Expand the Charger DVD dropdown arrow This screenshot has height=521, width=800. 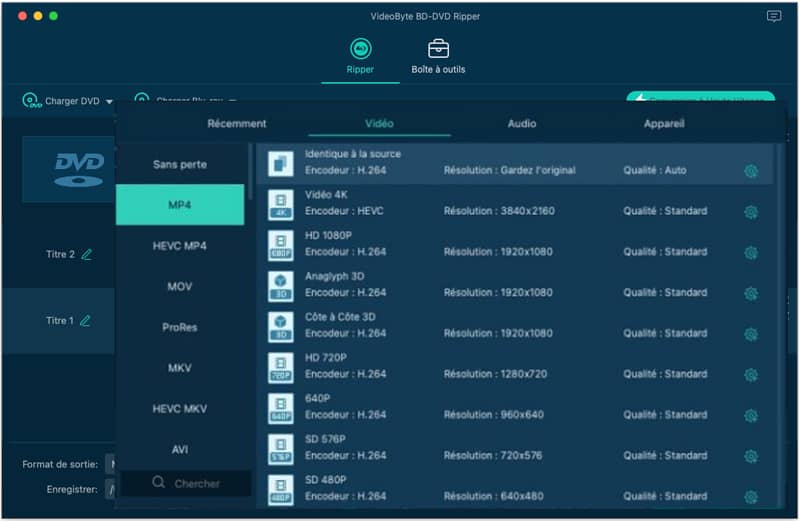(109, 102)
